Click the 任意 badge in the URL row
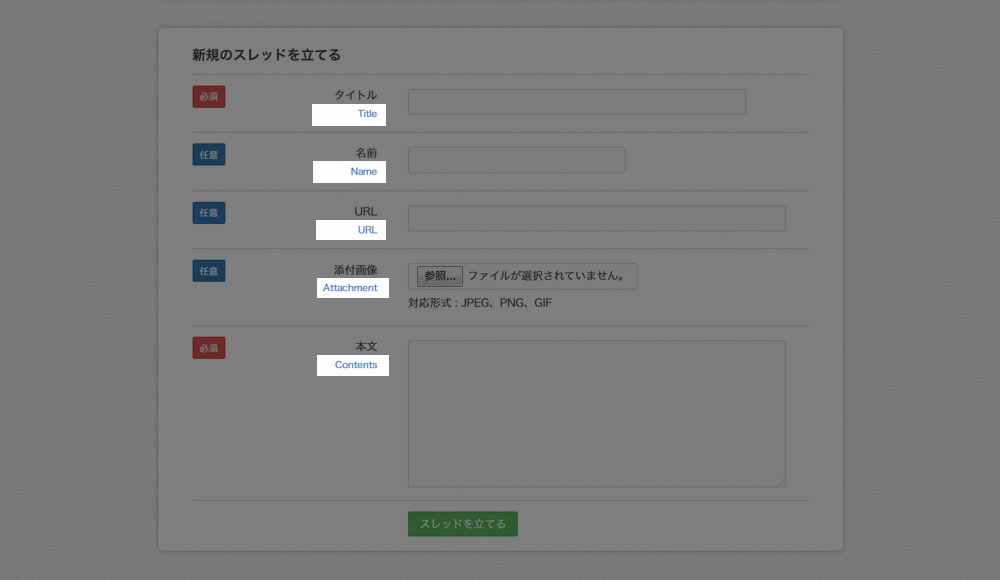Image resolution: width=1000 pixels, height=580 pixels. pyautogui.click(x=209, y=213)
